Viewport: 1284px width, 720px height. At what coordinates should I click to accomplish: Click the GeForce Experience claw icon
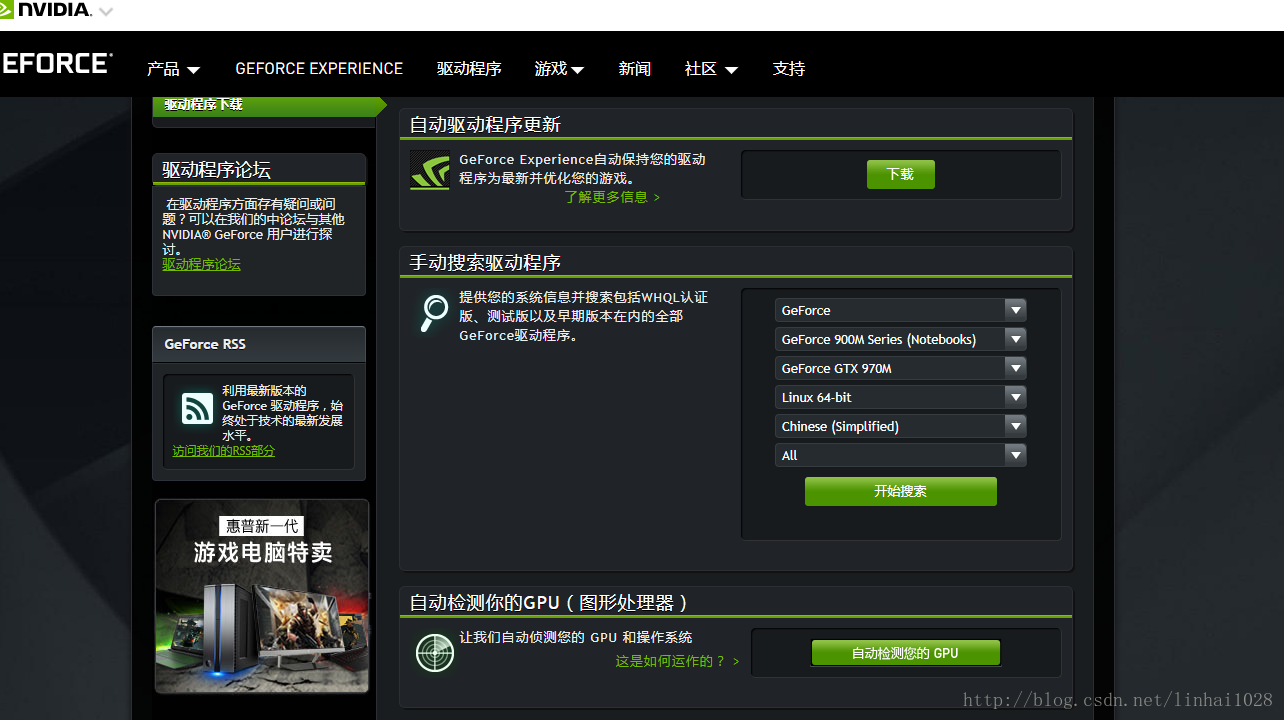pyautogui.click(x=429, y=170)
